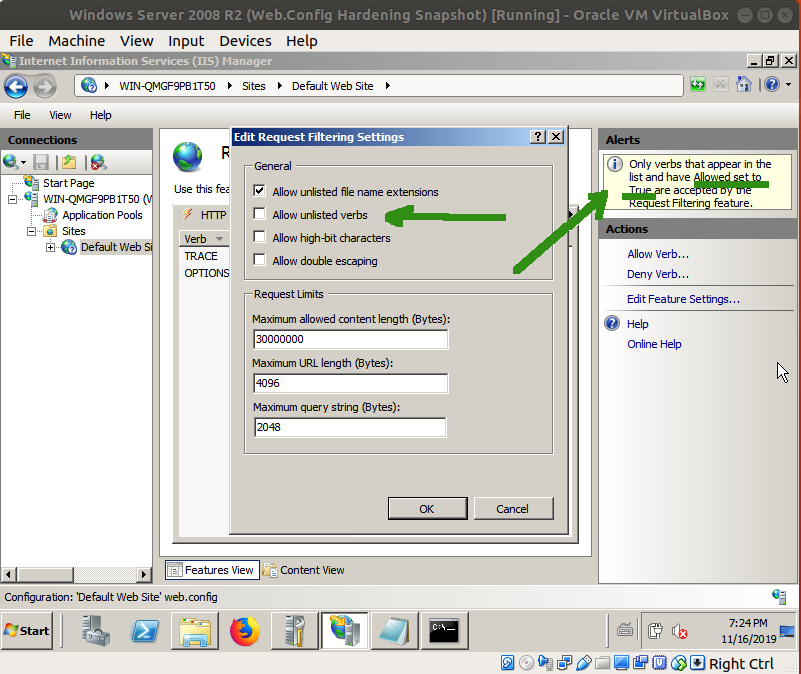Open Windows Explorer folder on taskbar

coord(195,631)
